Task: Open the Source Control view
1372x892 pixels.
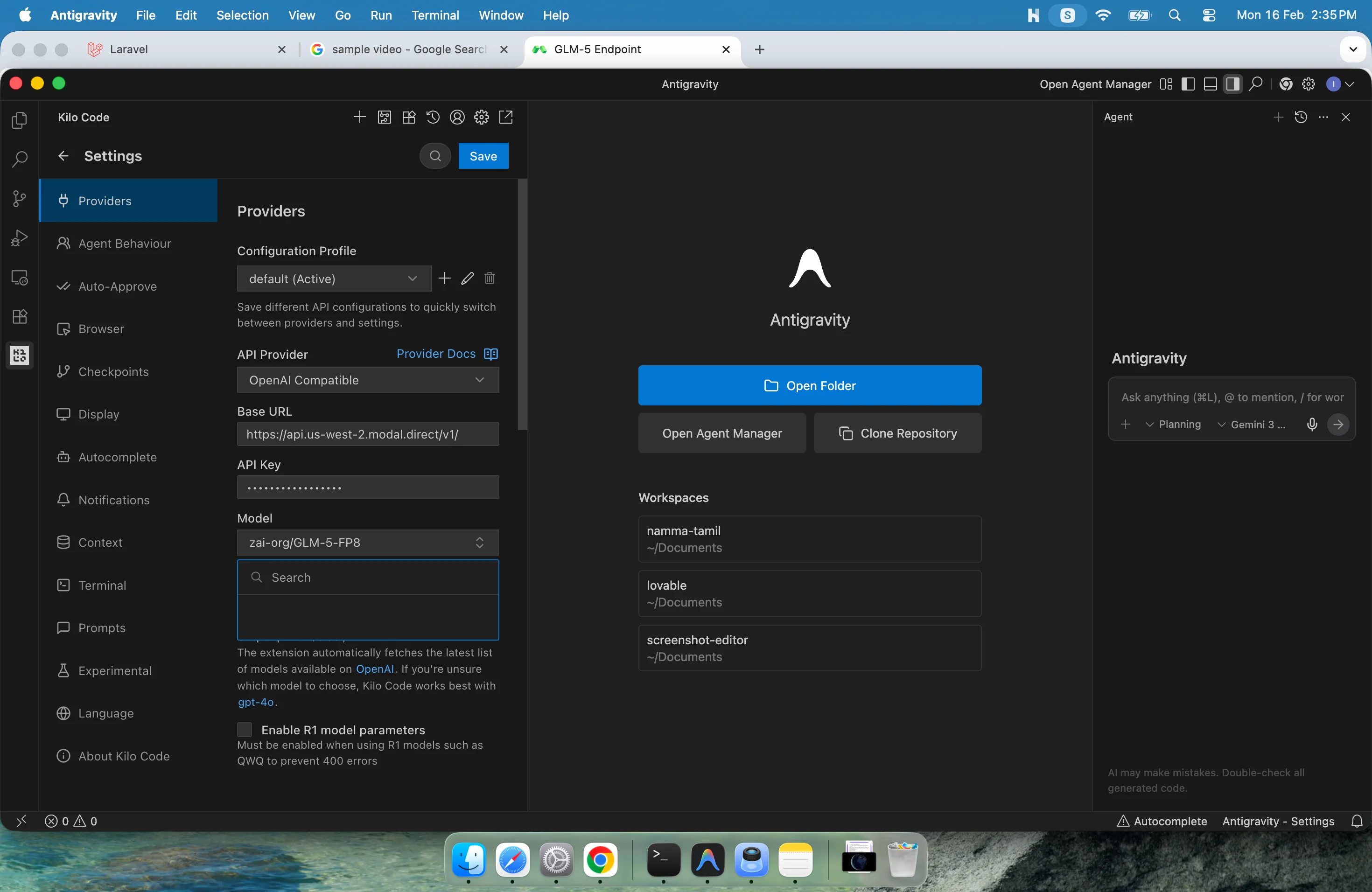Action: pyautogui.click(x=19, y=199)
